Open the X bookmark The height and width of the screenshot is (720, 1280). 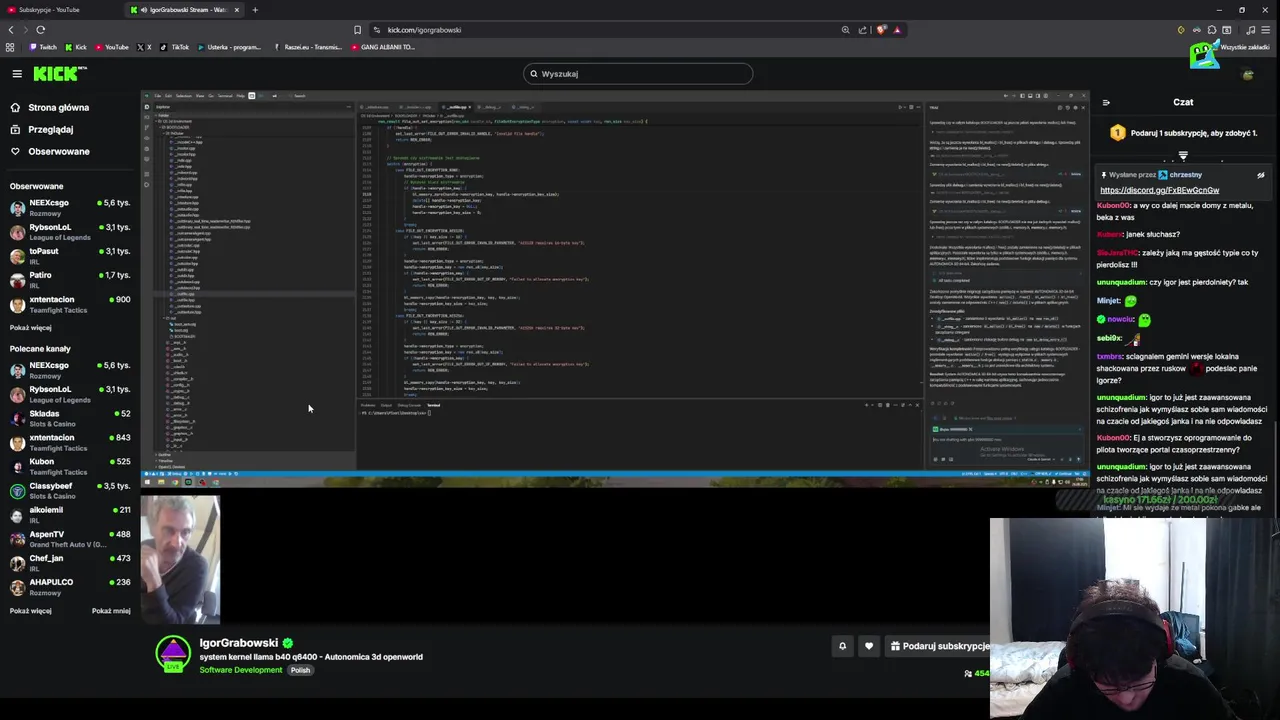click(x=144, y=47)
